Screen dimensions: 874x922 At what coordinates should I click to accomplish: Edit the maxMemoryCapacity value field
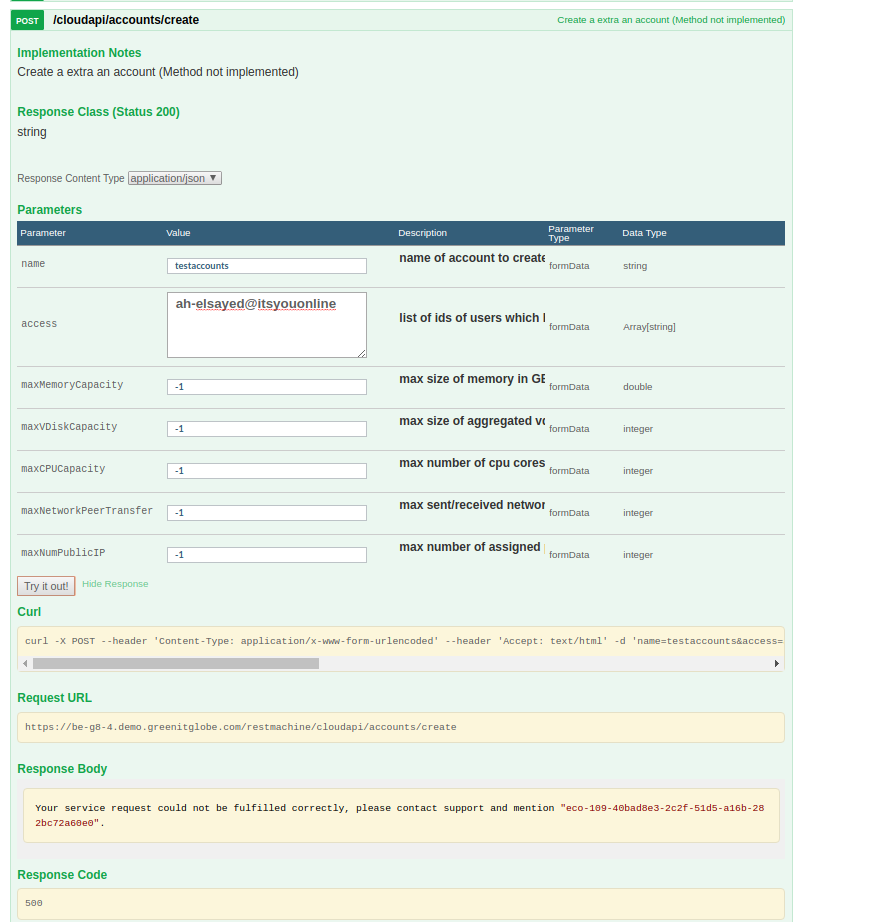266,387
